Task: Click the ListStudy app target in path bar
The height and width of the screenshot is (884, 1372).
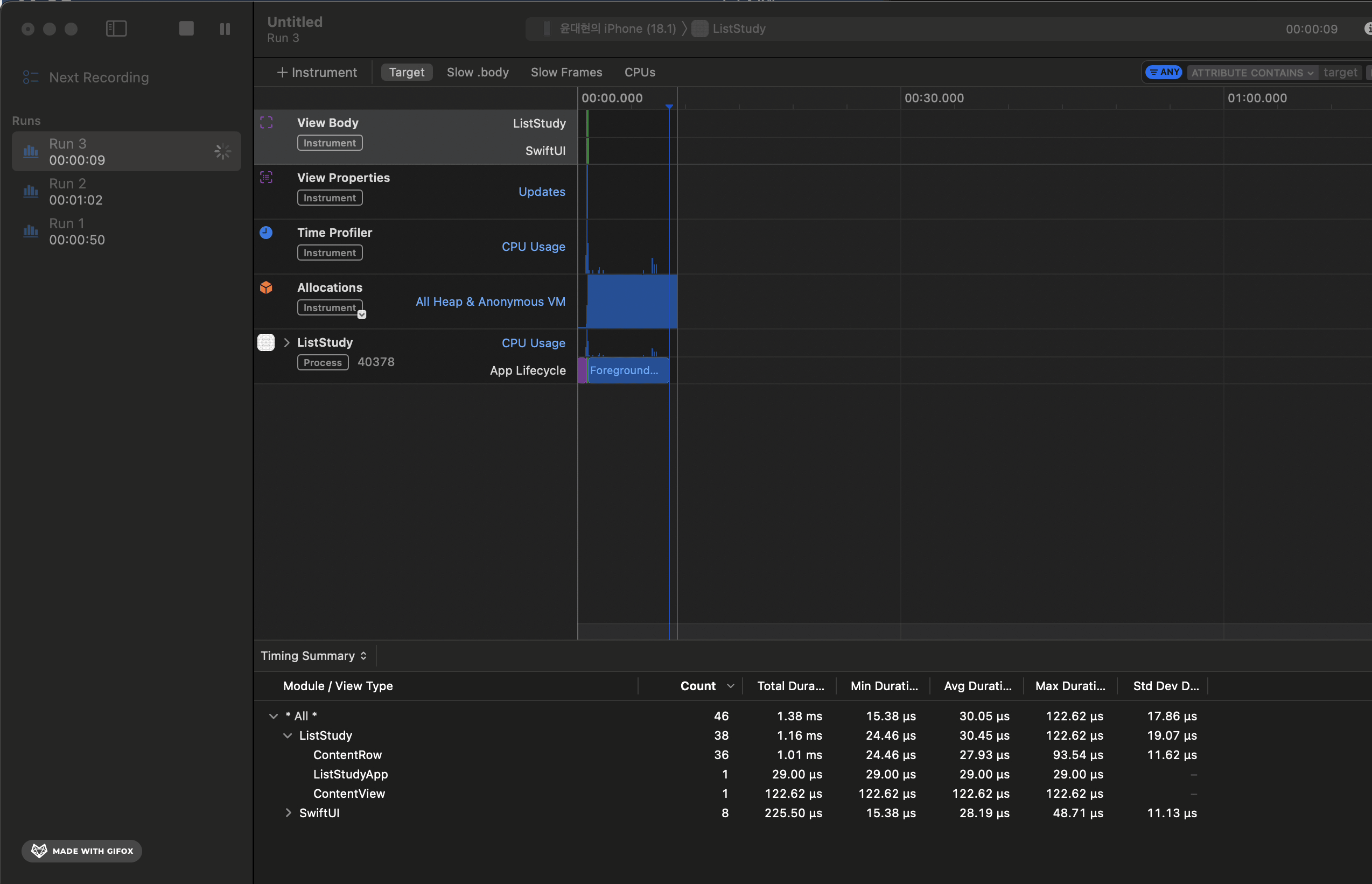Action: tap(729, 29)
